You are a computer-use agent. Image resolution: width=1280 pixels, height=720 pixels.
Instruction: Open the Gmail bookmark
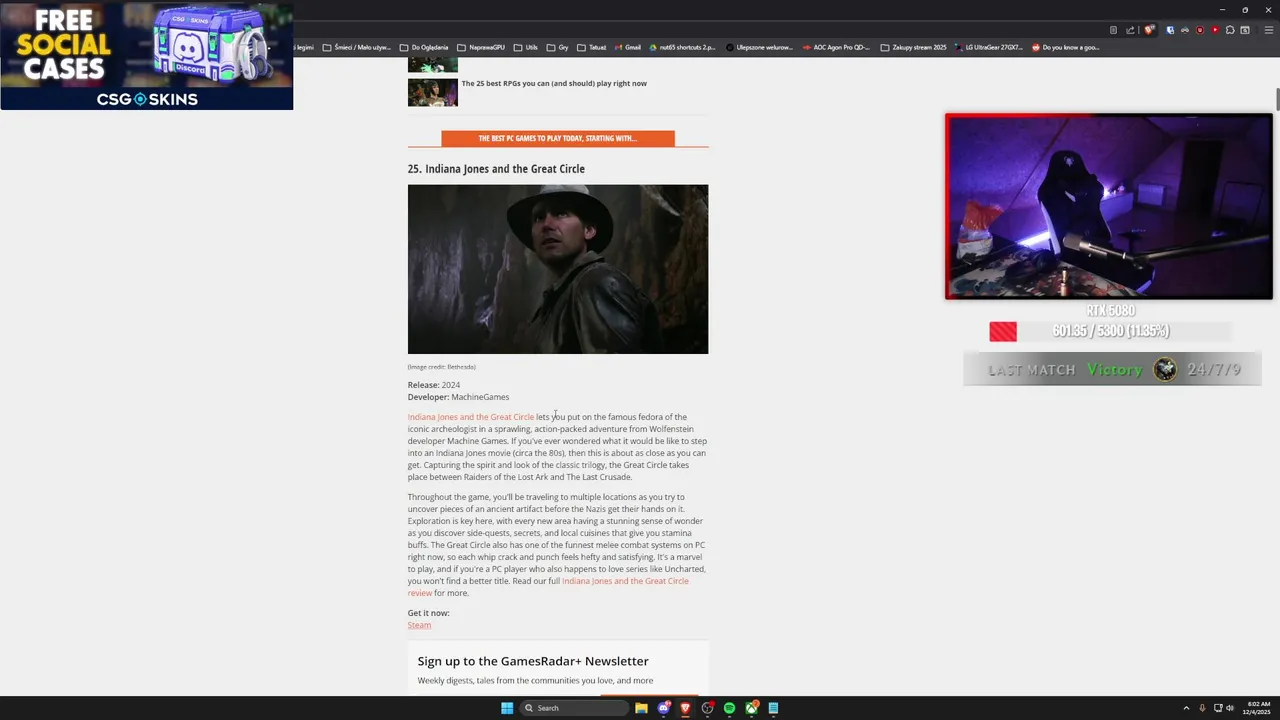[627, 47]
